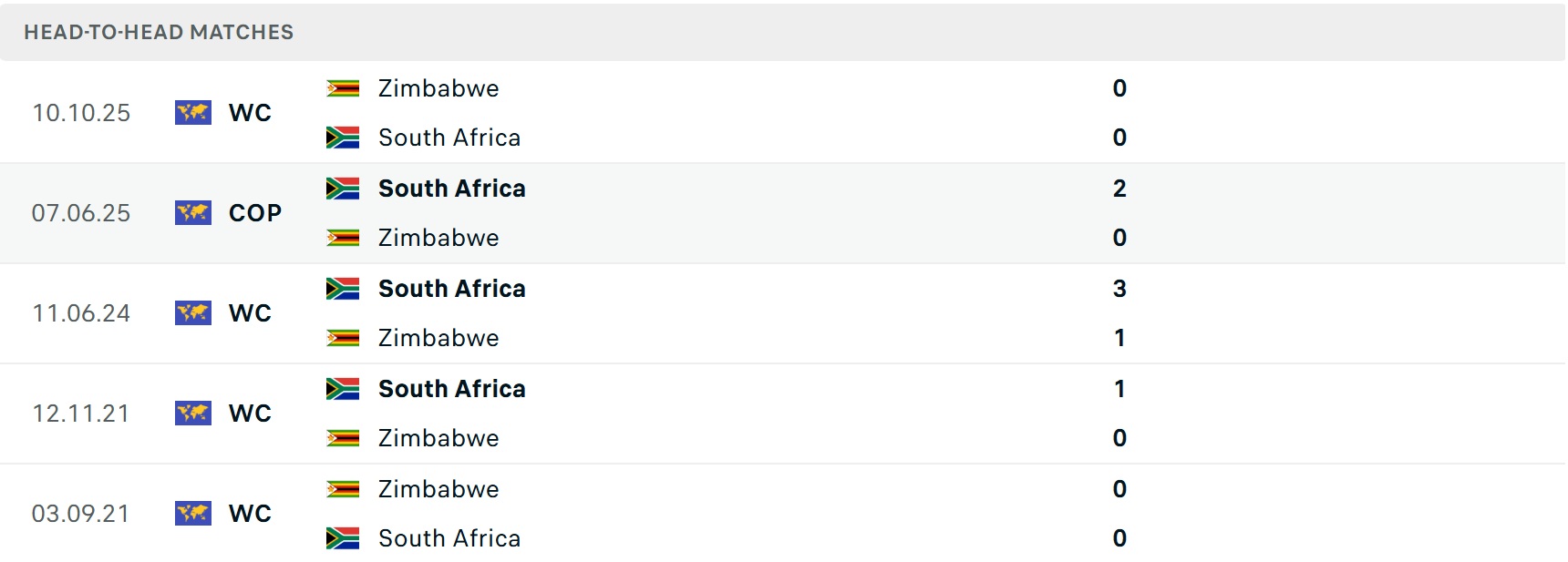This screenshot has width=1568, height=562.
Task: Click Zimbabwe's flag in the 10.10.25 match
Action: point(343,88)
